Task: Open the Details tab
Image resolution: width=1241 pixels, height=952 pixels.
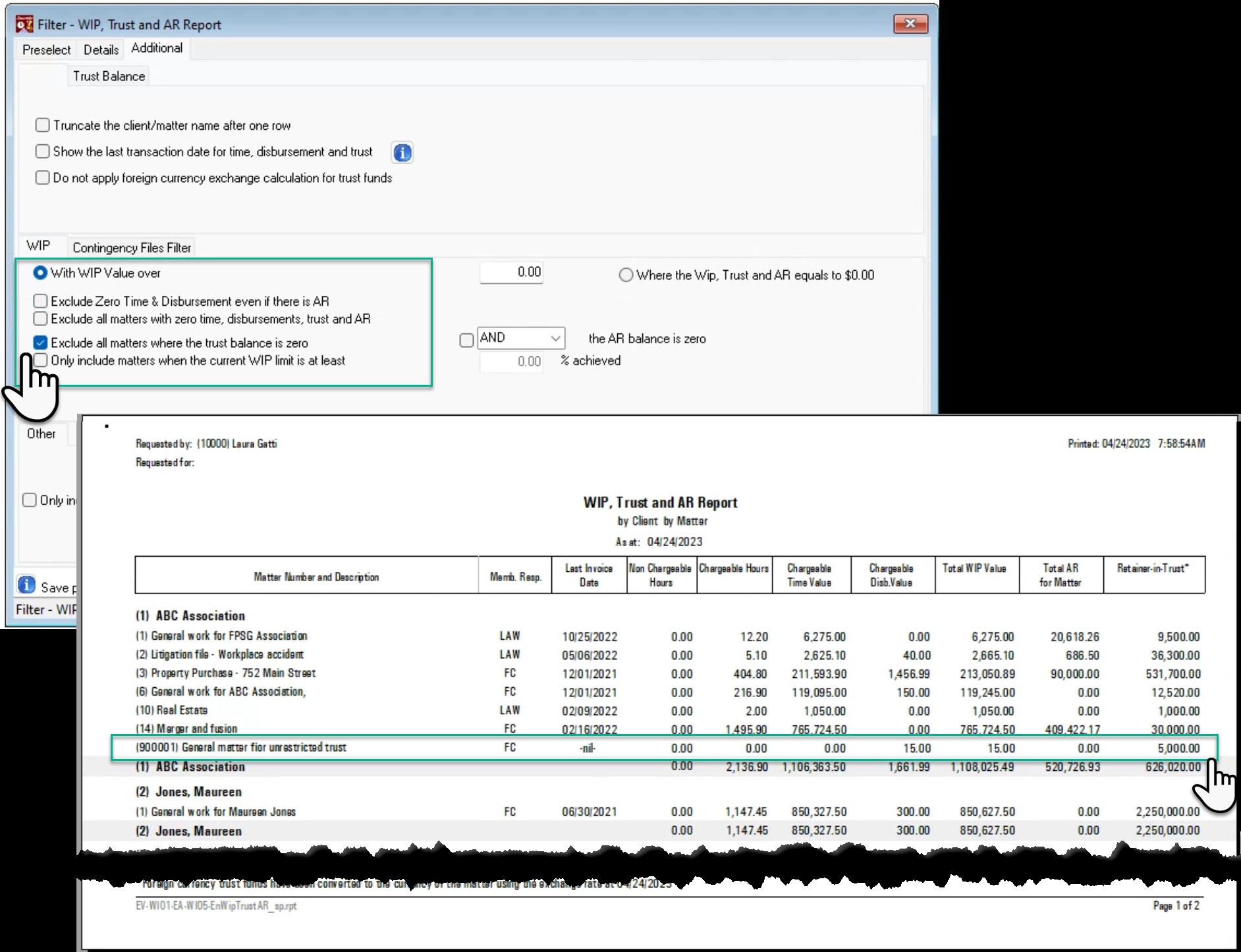Action: tap(101, 49)
